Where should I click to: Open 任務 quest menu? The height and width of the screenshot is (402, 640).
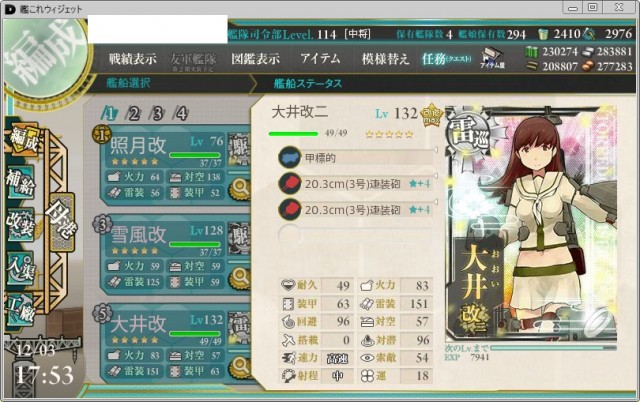[446, 59]
